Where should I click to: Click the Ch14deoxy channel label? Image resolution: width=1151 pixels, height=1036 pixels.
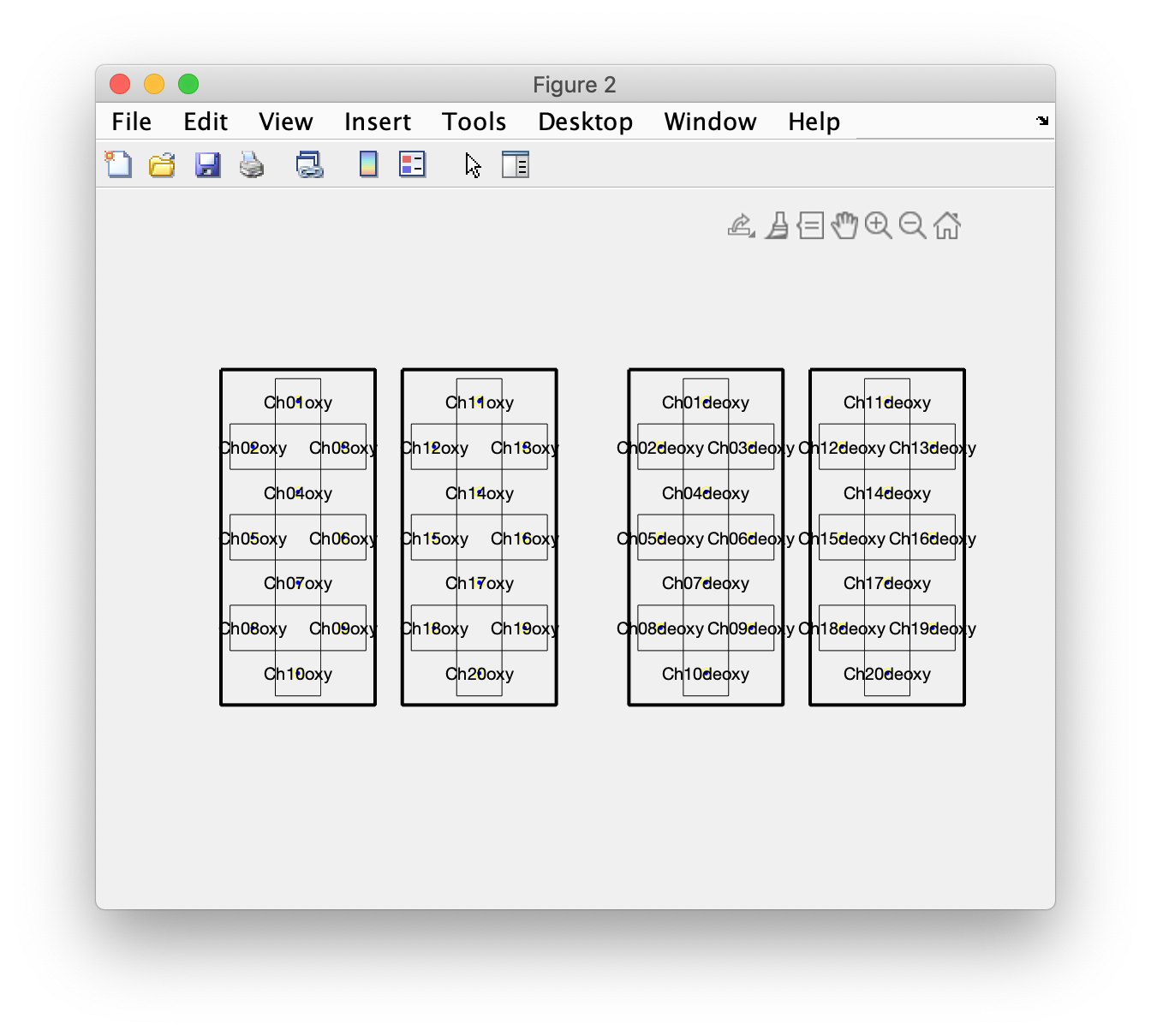coord(887,493)
